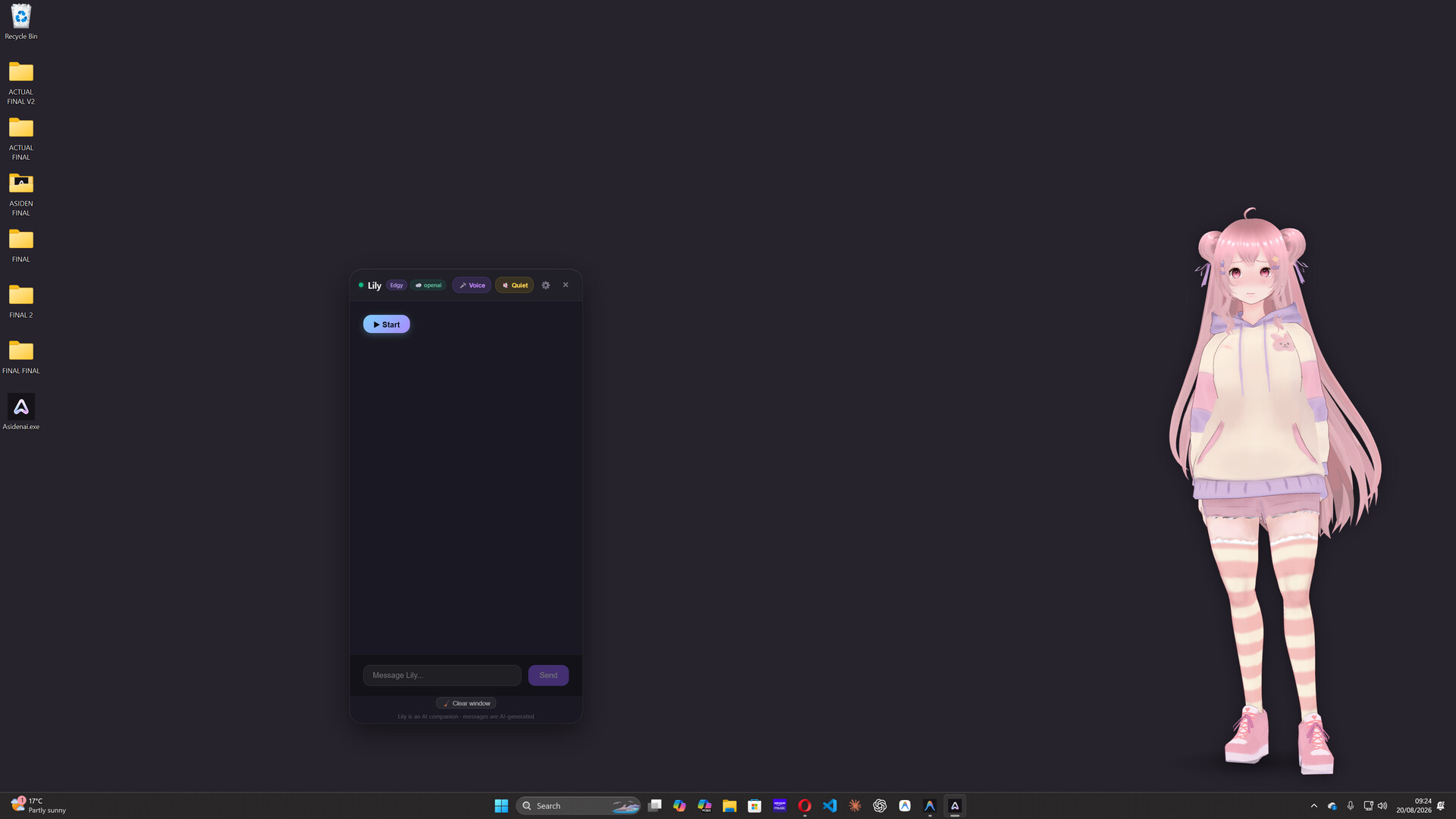This screenshot has width=1456, height=819.
Task: Open Opera browser from taskbar
Action: [x=805, y=805]
